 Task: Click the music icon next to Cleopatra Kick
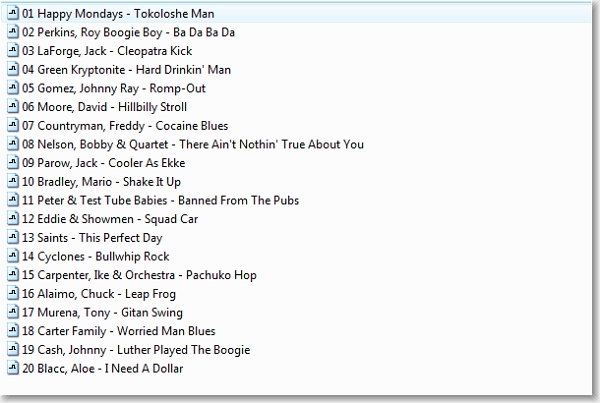13,51
